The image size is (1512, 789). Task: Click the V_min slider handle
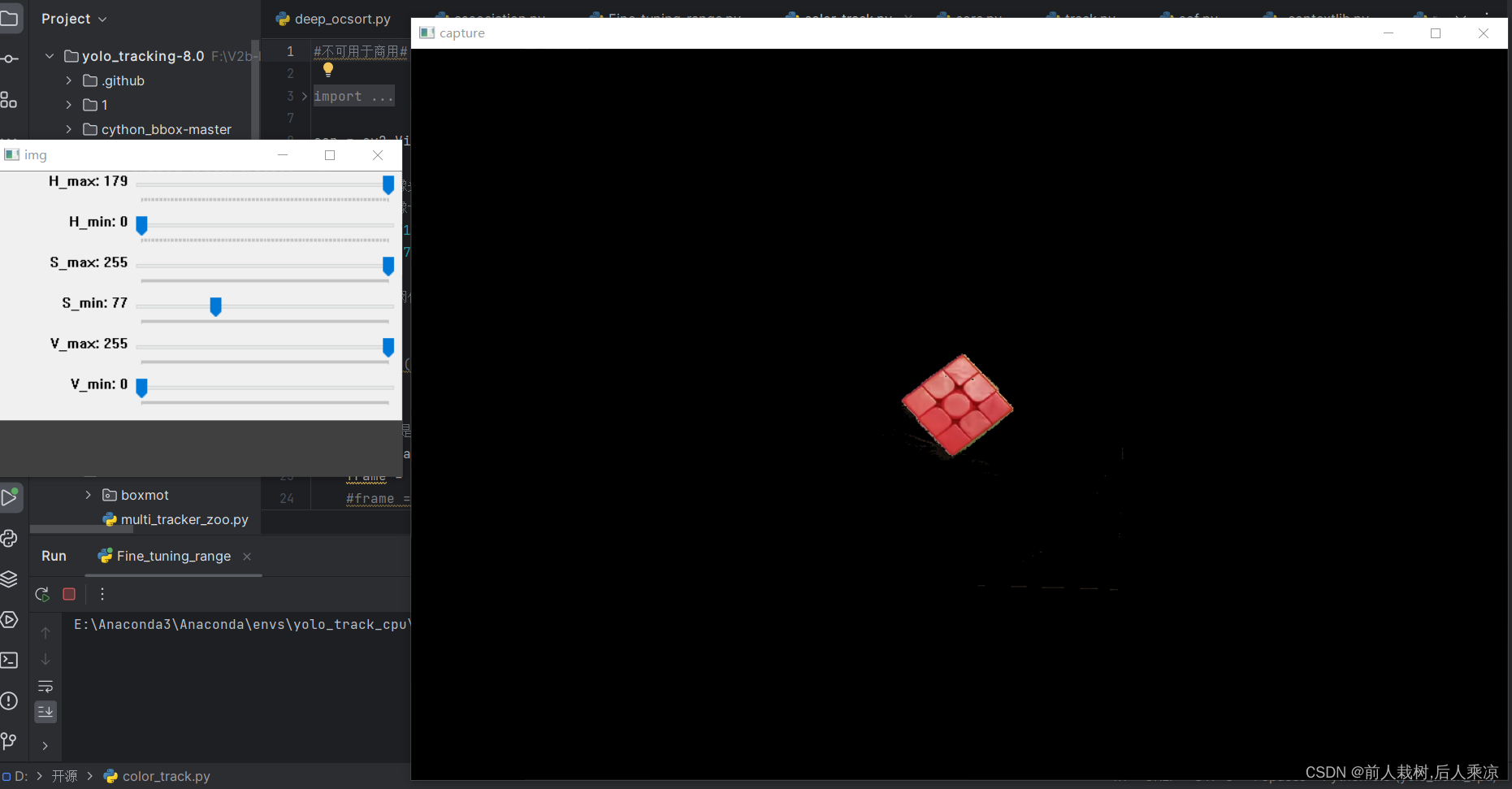[141, 388]
